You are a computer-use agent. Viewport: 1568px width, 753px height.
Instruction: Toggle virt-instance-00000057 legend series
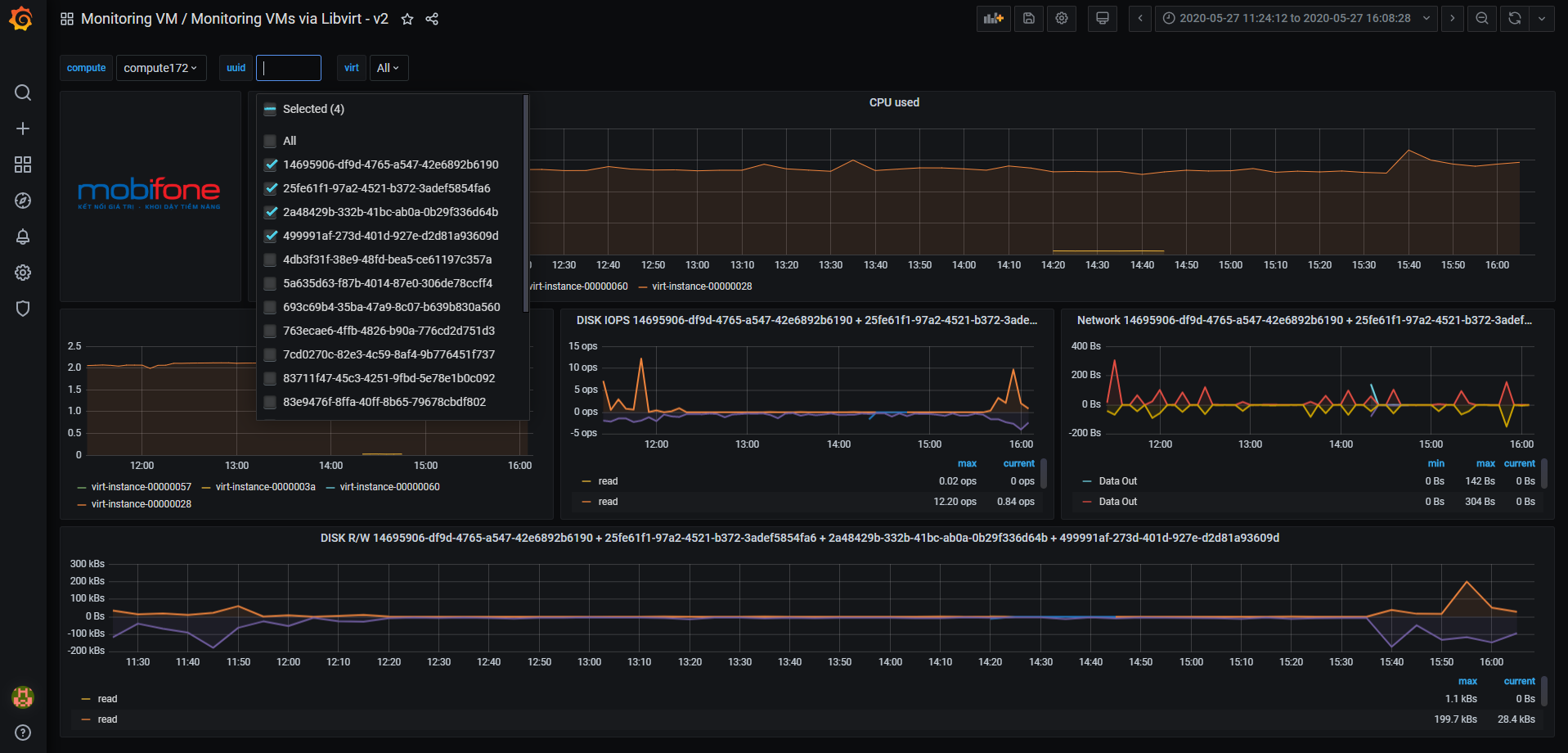pyautogui.click(x=141, y=487)
